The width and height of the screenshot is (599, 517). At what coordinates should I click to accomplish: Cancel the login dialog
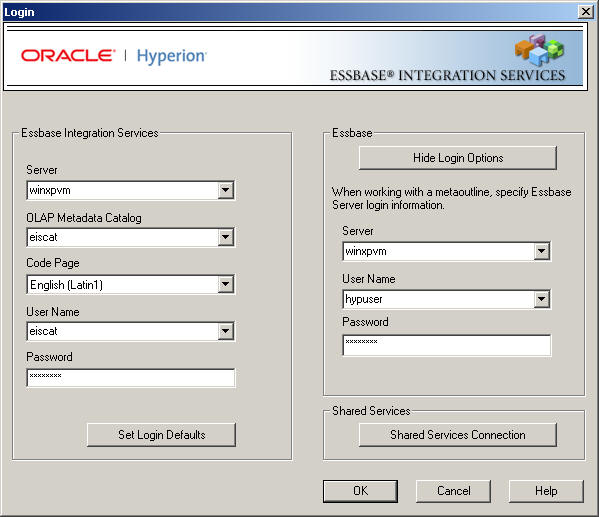(453, 491)
